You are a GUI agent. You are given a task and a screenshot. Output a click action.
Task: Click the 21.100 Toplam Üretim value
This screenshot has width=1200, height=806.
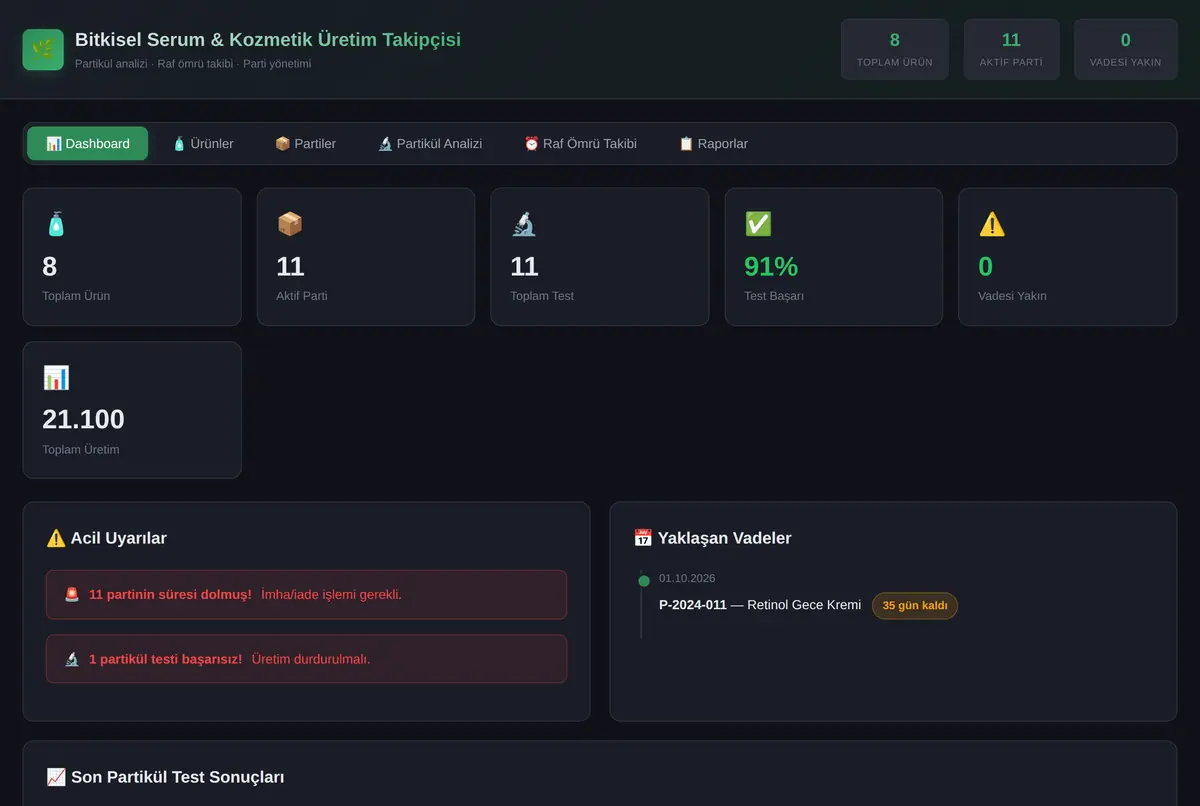83,419
